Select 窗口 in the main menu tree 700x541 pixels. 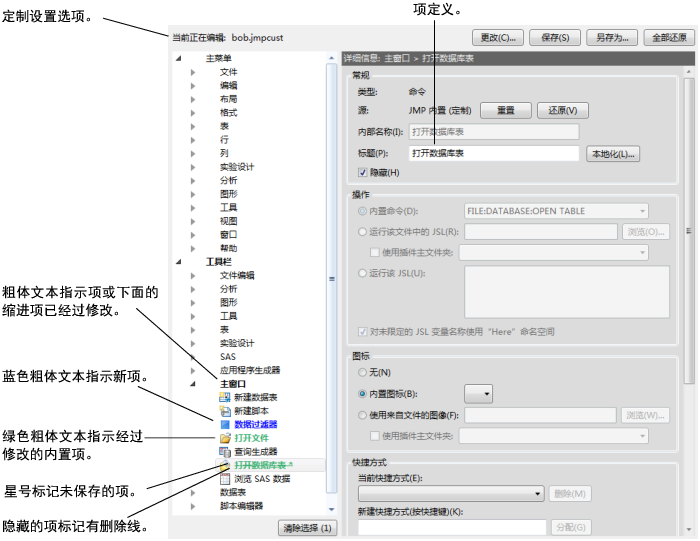click(x=228, y=234)
